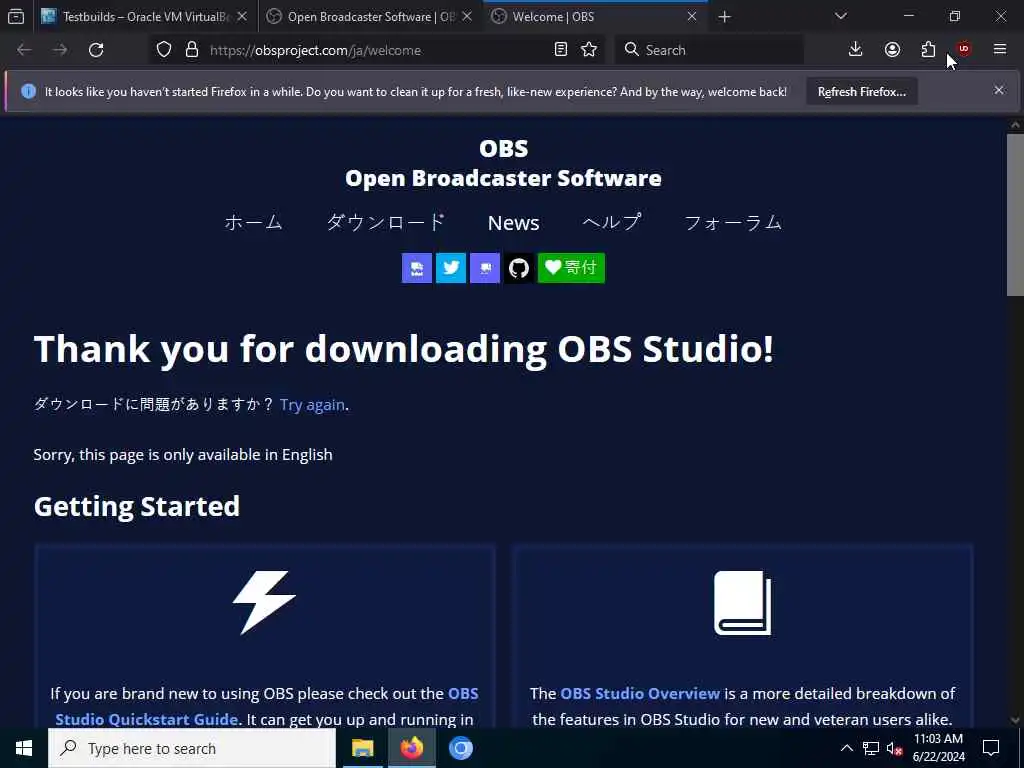Open Windows Start menu
This screenshot has width=1024, height=768.
24,748
